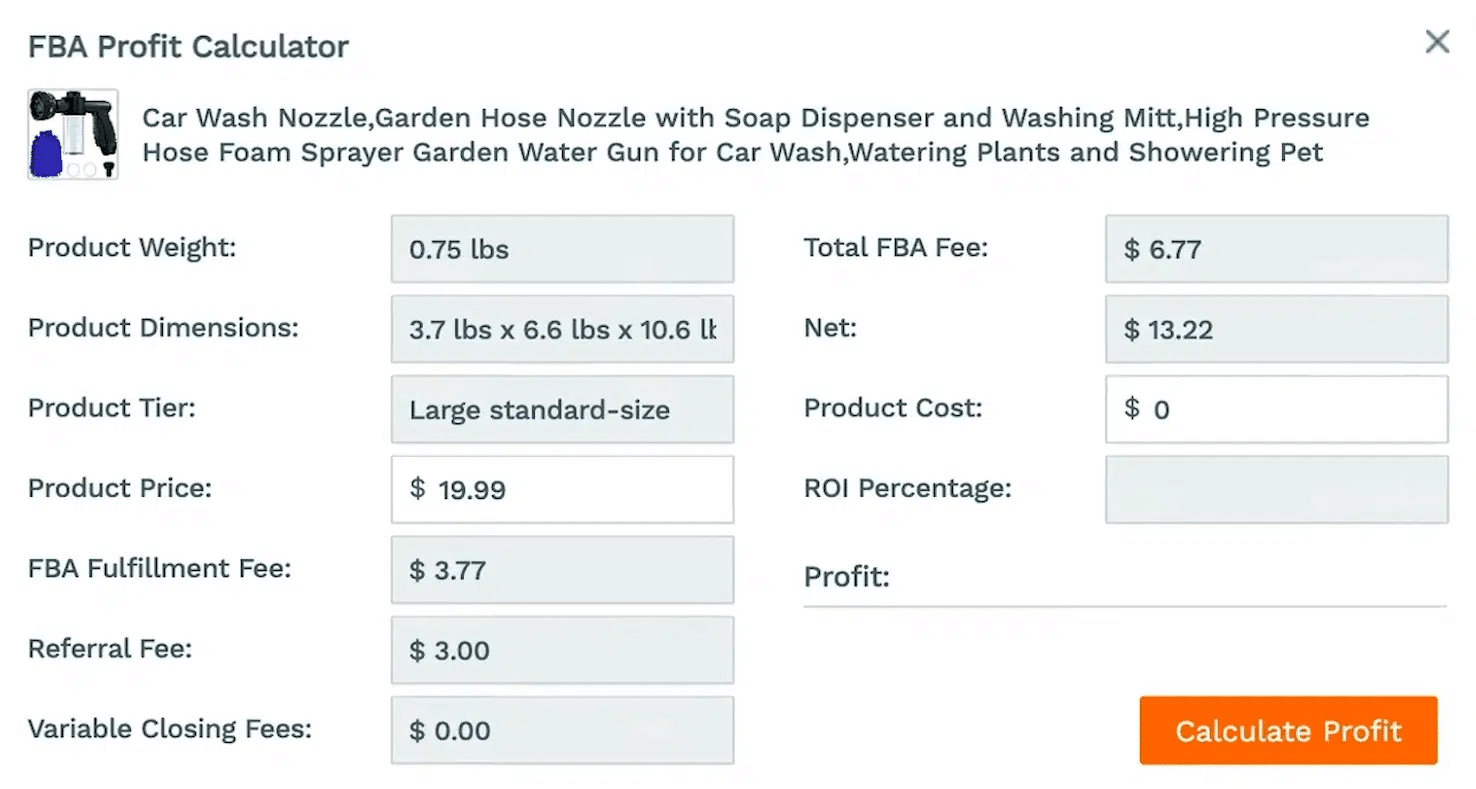Image resolution: width=1476 pixels, height=789 pixels.
Task: Click the car wash nozzle product thumbnail
Action: (x=72, y=134)
